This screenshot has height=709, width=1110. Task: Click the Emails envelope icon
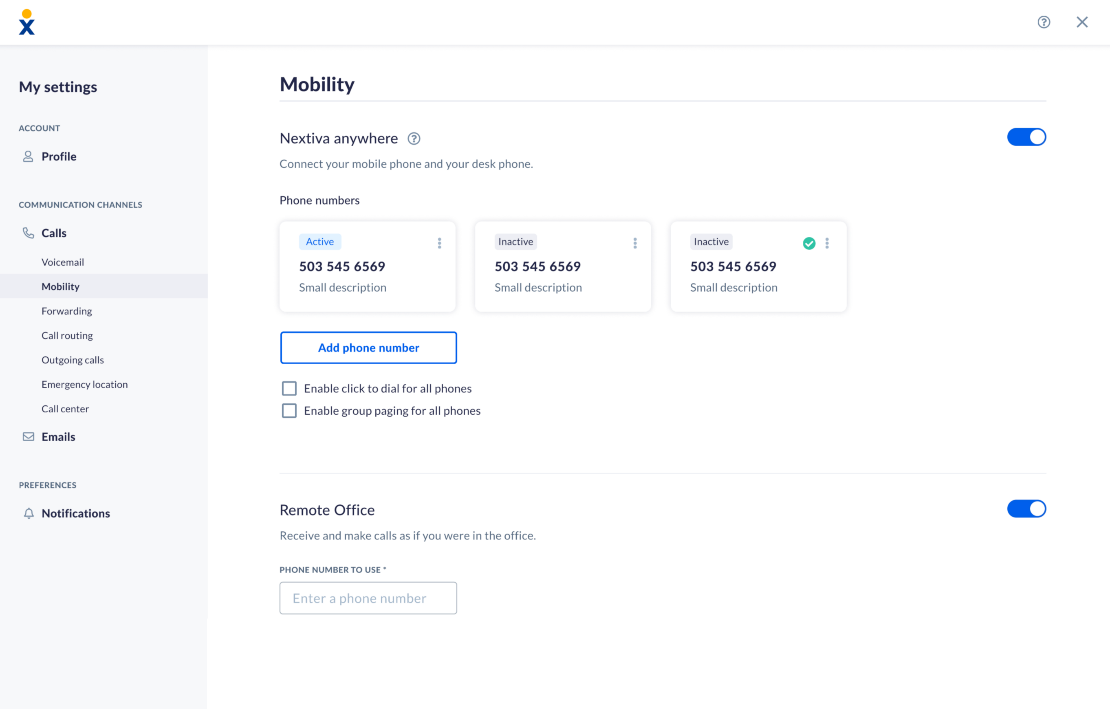[x=28, y=437]
